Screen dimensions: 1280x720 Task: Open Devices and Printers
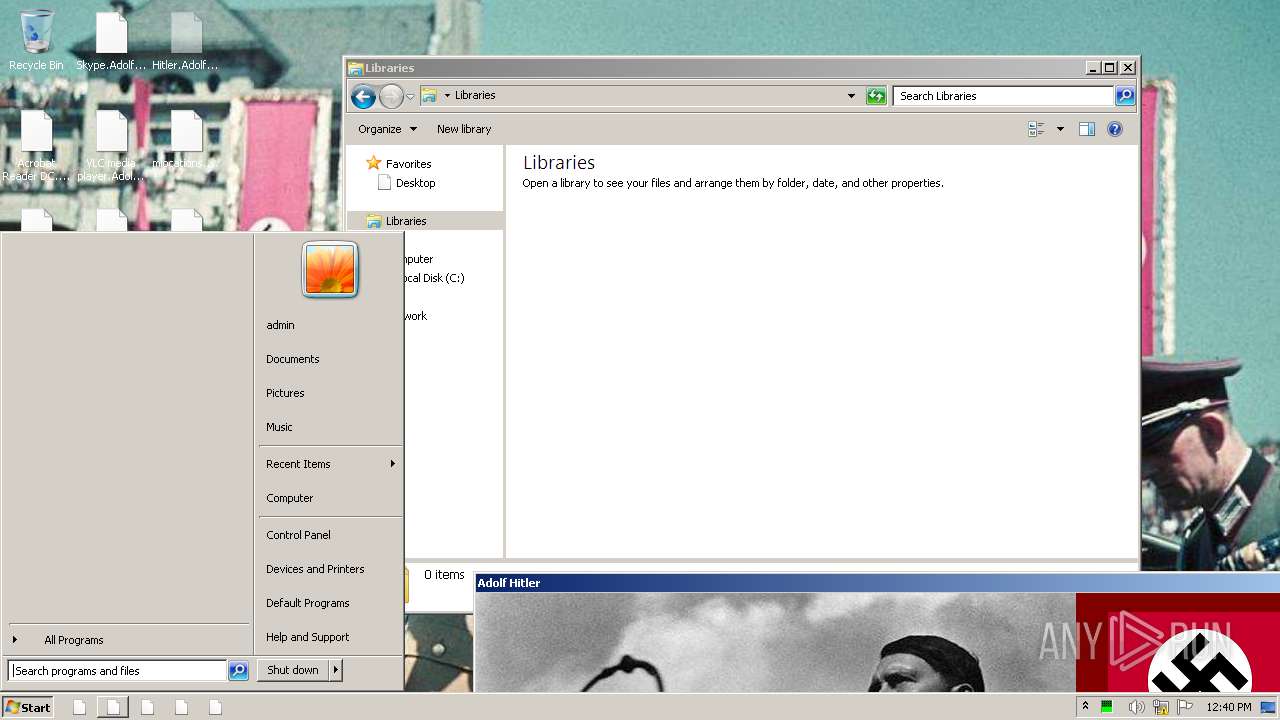[x=315, y=569]
